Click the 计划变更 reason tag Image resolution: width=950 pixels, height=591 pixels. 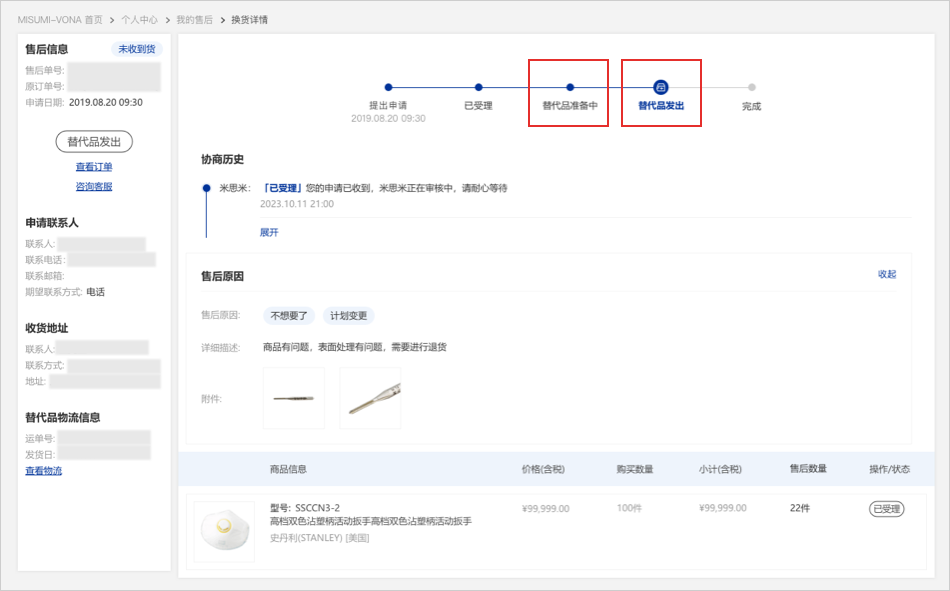[349, 316]
